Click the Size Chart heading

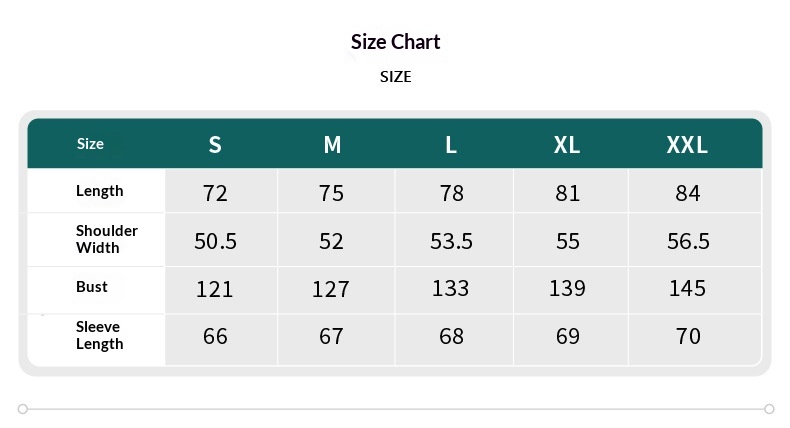(x=395, y=42)
